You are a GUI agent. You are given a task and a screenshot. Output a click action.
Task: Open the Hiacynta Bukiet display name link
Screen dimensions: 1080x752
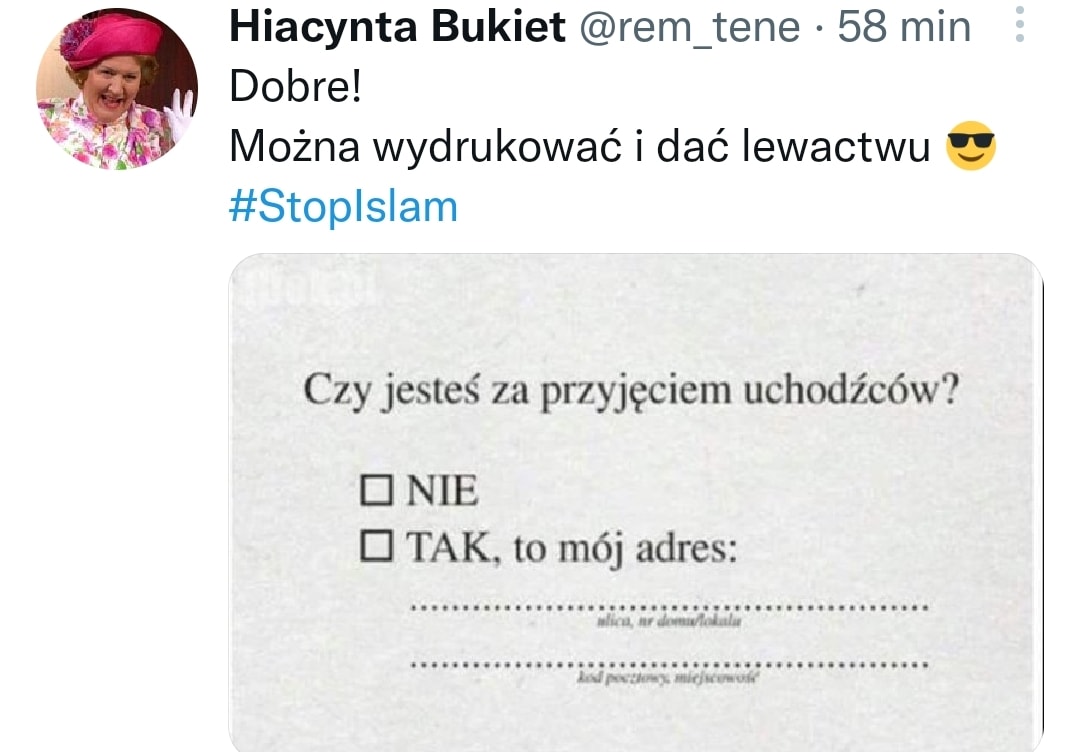tap(397, 28)
